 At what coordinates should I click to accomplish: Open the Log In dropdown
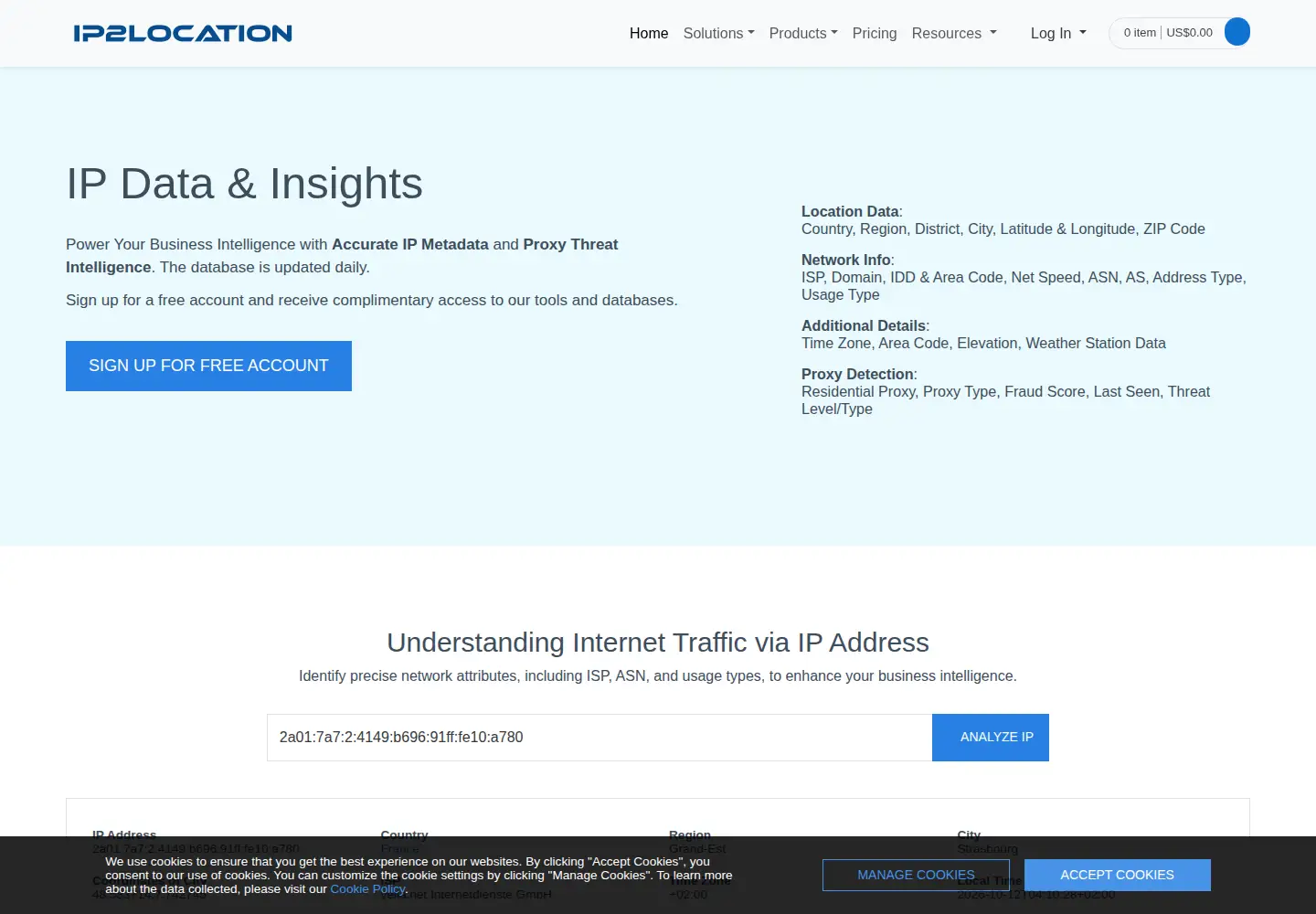click(1058, 33)
